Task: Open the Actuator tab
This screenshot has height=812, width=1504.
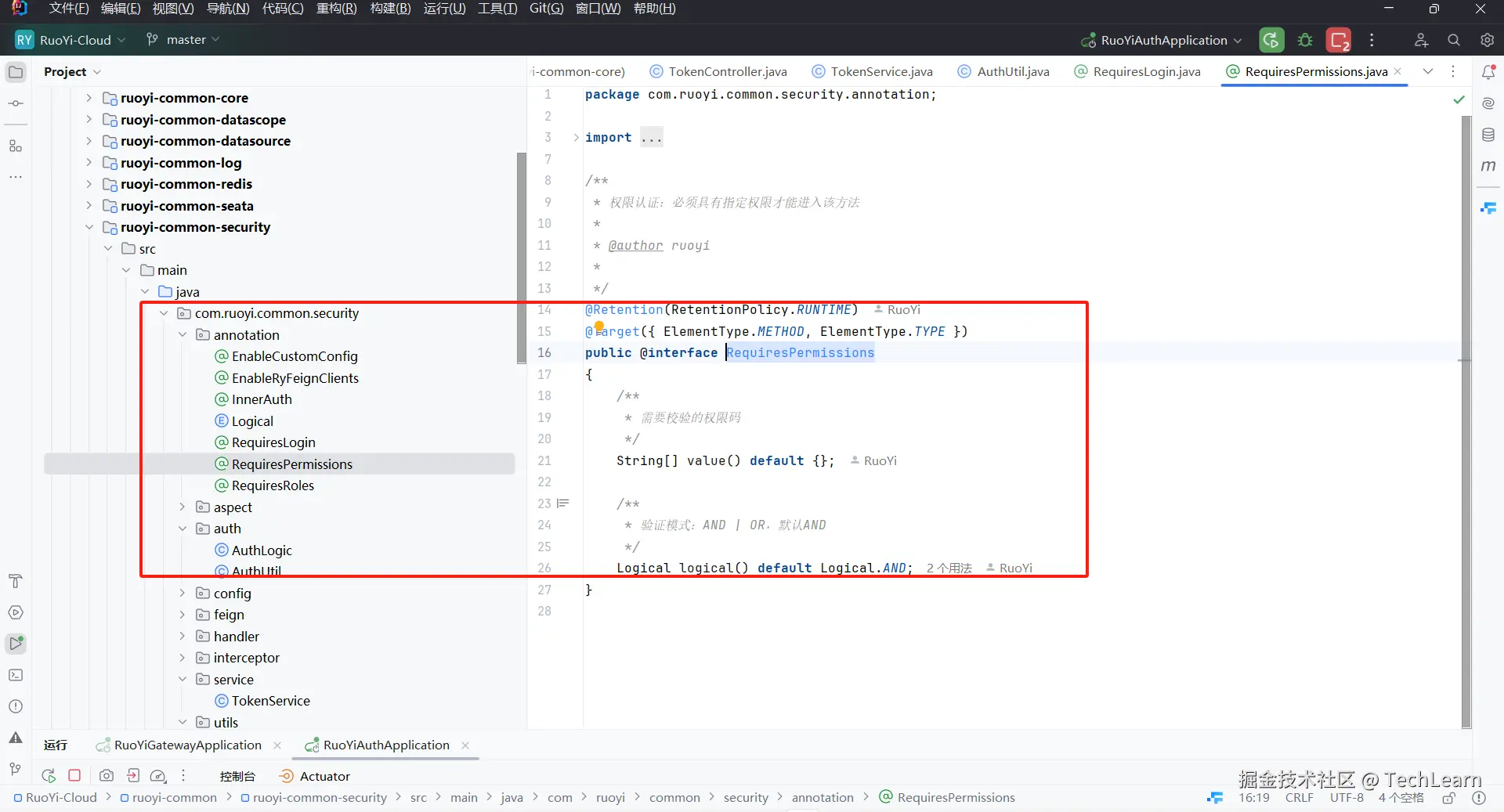Action: pos(315,777)
